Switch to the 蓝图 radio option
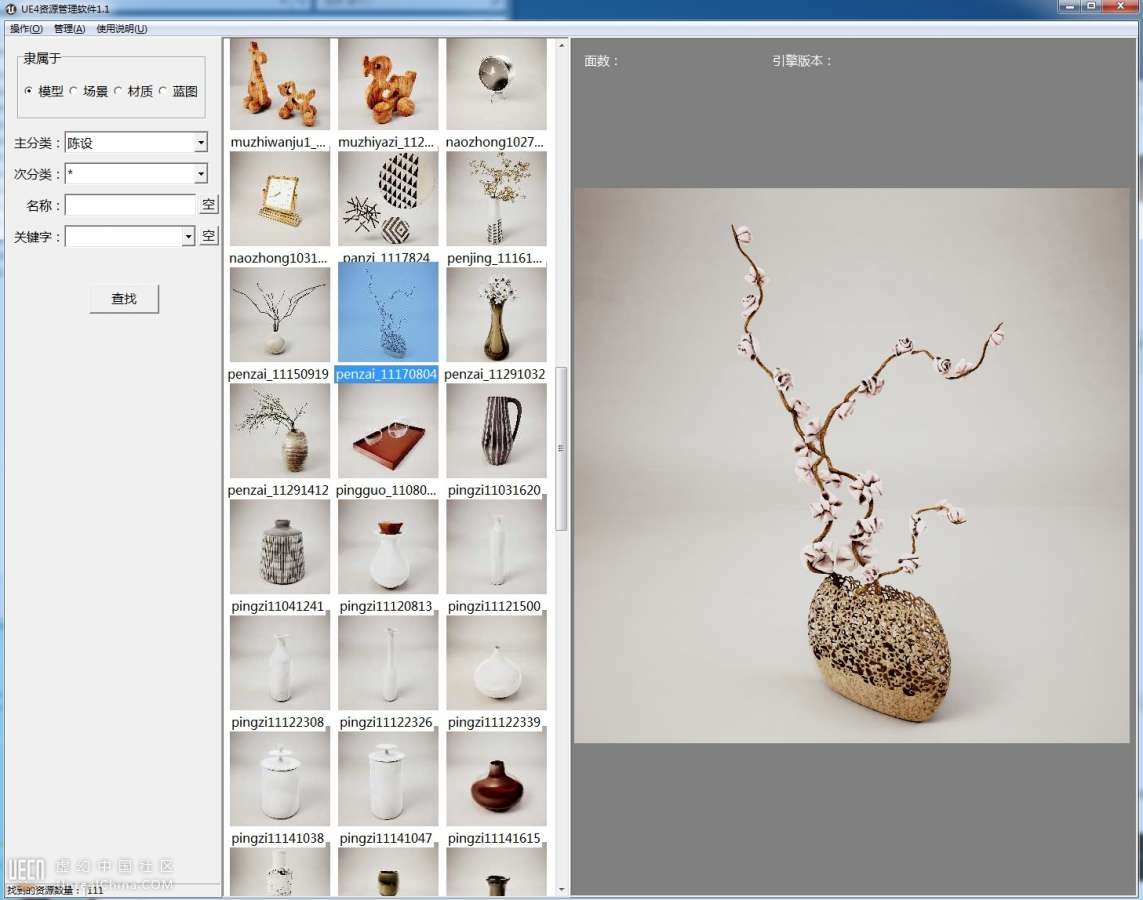Image resolution: width=1143 pixels, height=900 pixels. click(164, 91)
